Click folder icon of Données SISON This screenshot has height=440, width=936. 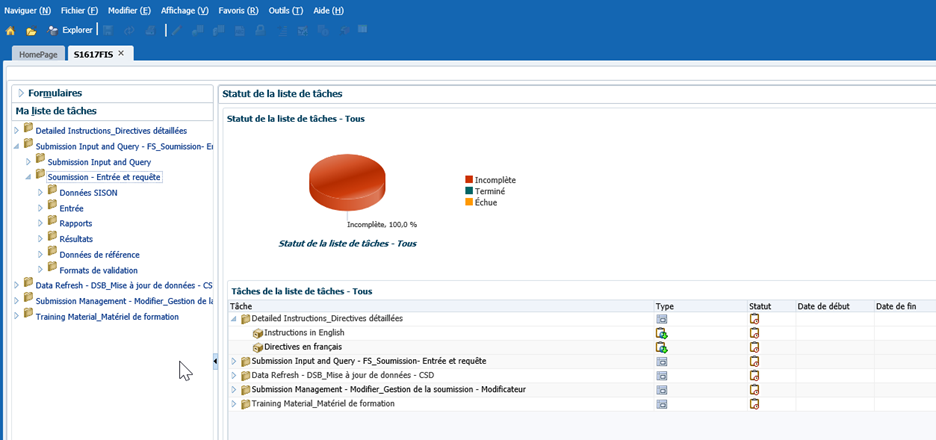(52, 191)
